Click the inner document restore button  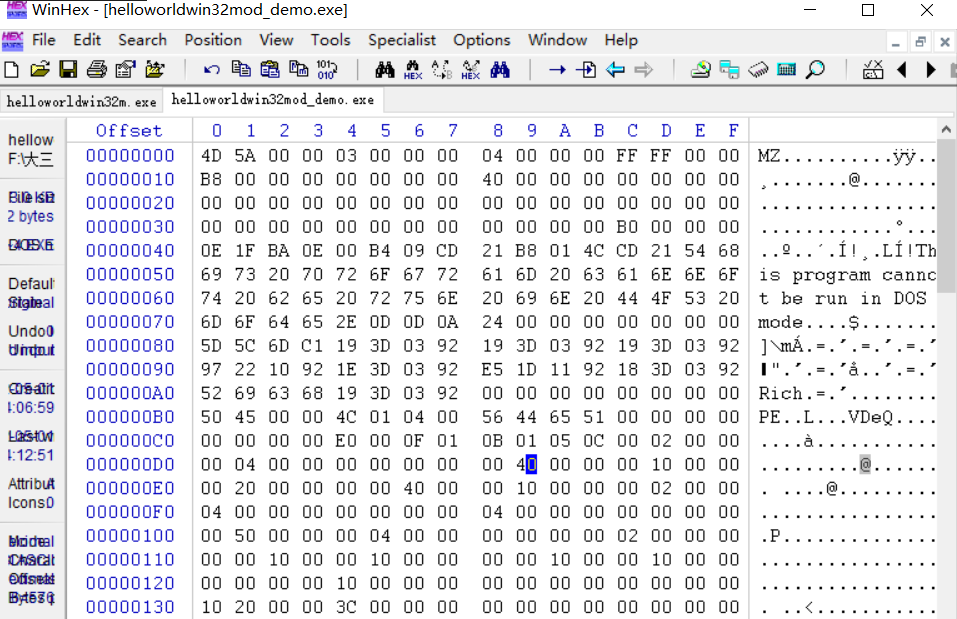[920, 42]
